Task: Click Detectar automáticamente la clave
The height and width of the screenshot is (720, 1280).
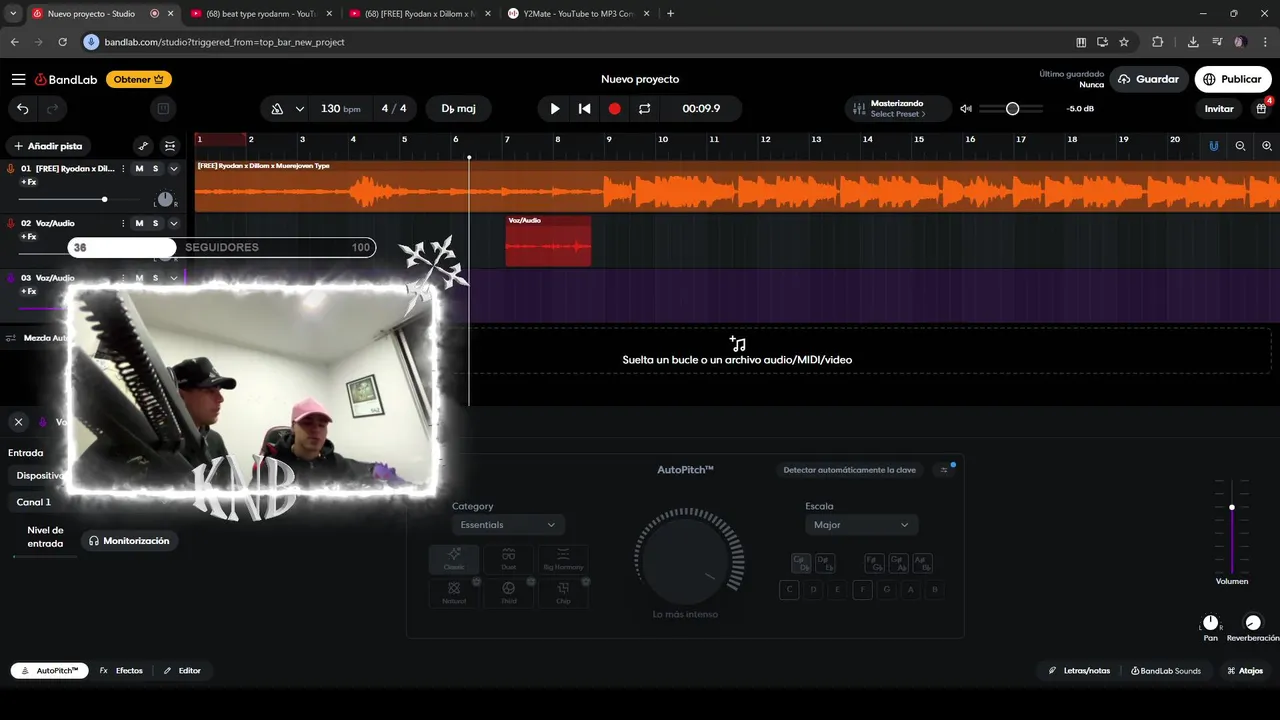Action: pyautogui.click(x=849, y=470)
